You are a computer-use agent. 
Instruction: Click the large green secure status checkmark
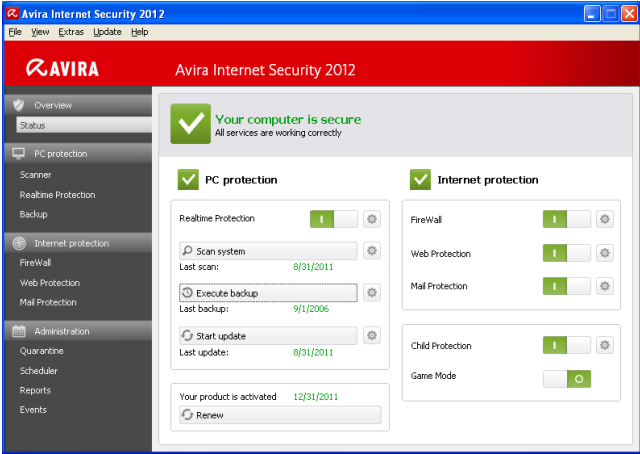(191, 123)
